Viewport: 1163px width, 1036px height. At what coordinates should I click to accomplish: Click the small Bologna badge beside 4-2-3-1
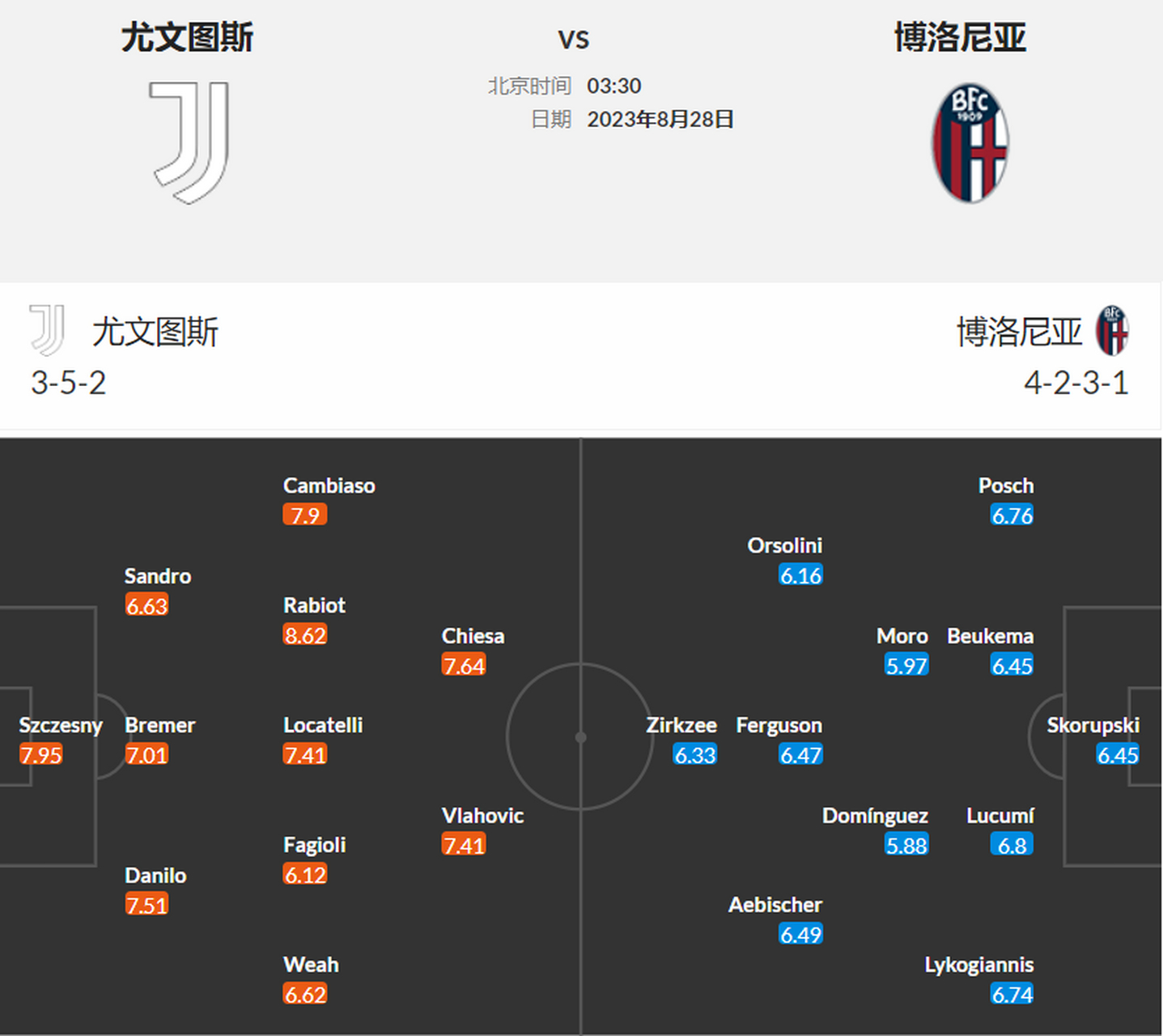1112,330
